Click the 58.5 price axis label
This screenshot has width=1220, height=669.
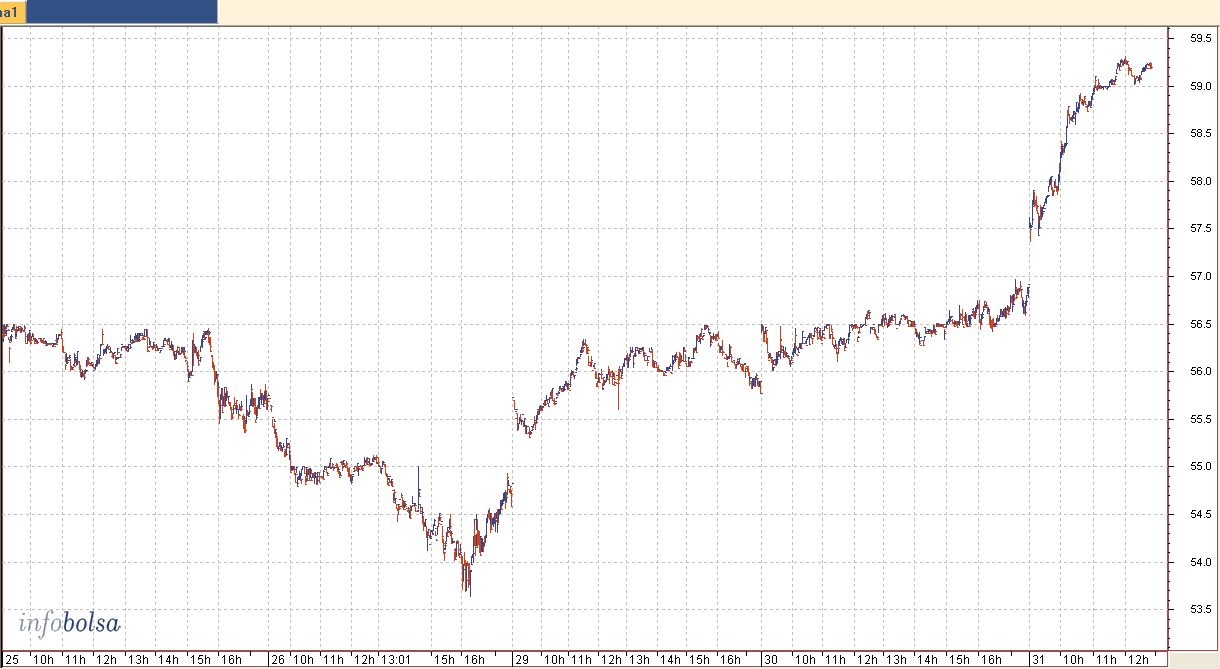pyautogui.click(x=1201, y=134)
